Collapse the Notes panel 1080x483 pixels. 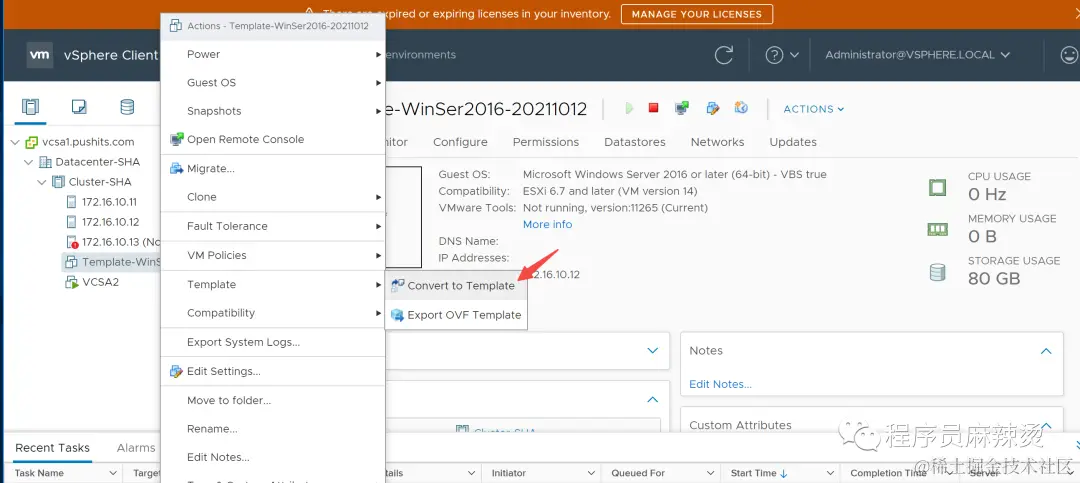click(x=1046, y=351)
